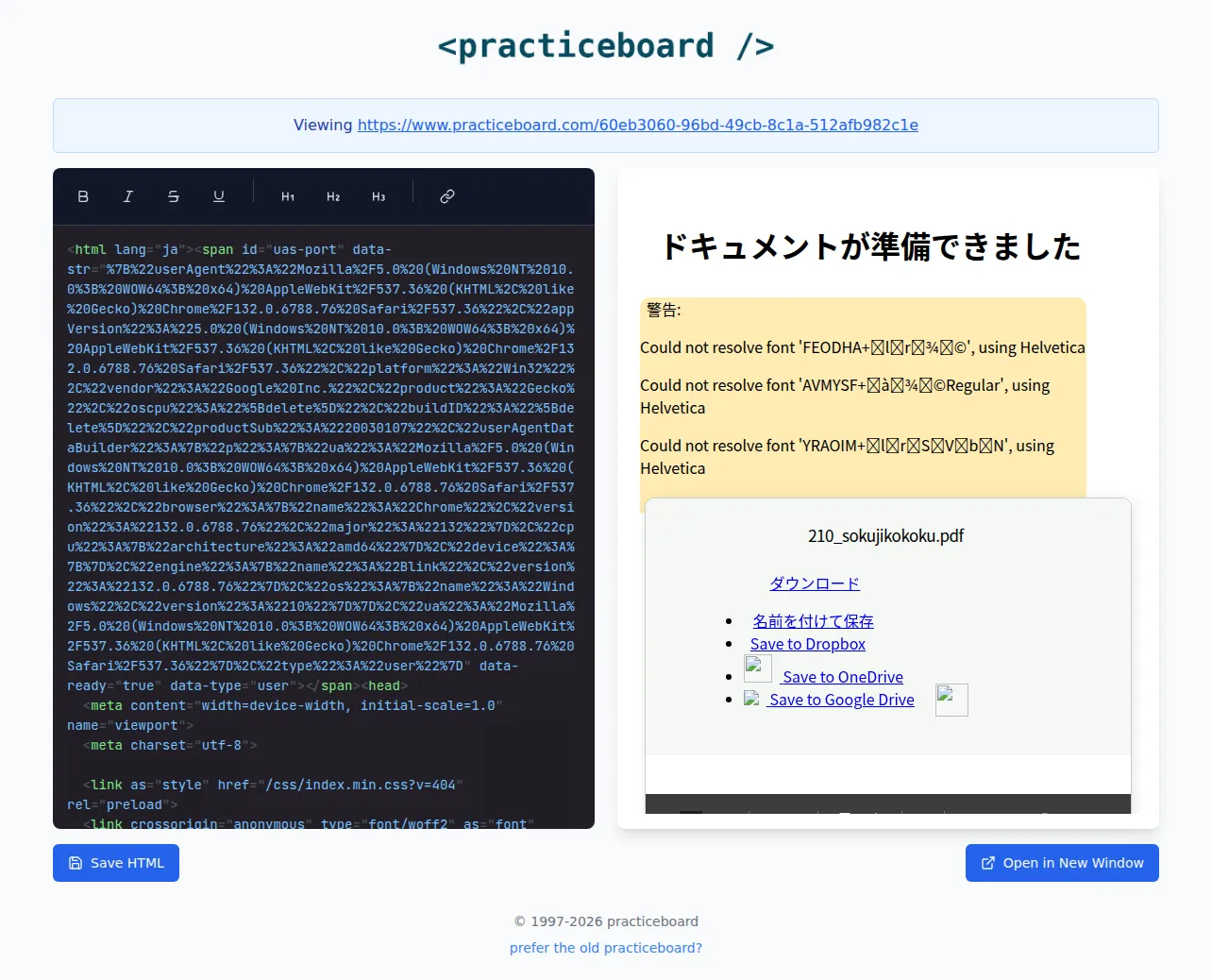Select Save to Dropbox link
This screenshot has height=980, width=1212.
point(808,644)
